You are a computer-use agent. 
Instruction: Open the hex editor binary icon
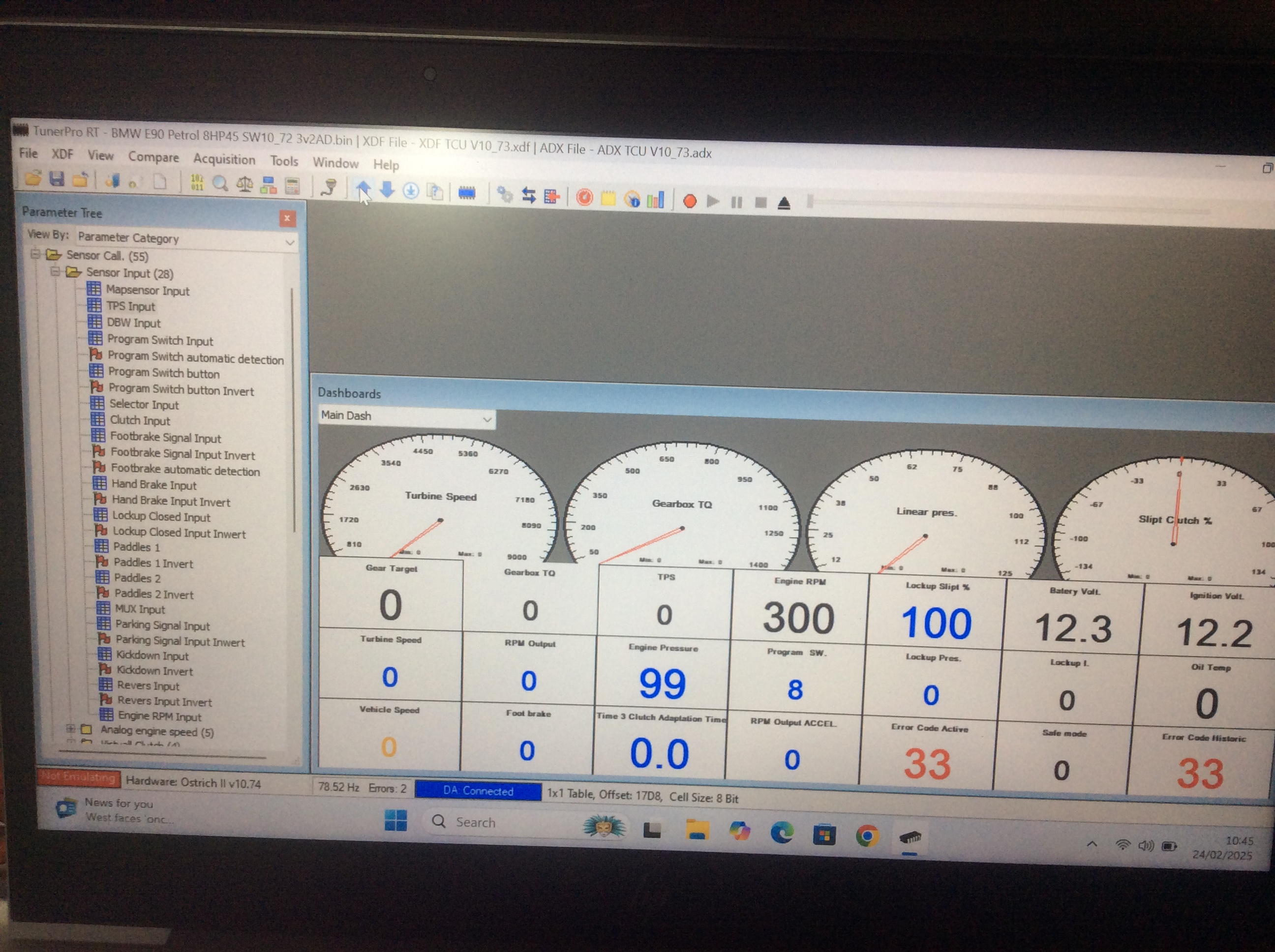[x=197, y=182]
